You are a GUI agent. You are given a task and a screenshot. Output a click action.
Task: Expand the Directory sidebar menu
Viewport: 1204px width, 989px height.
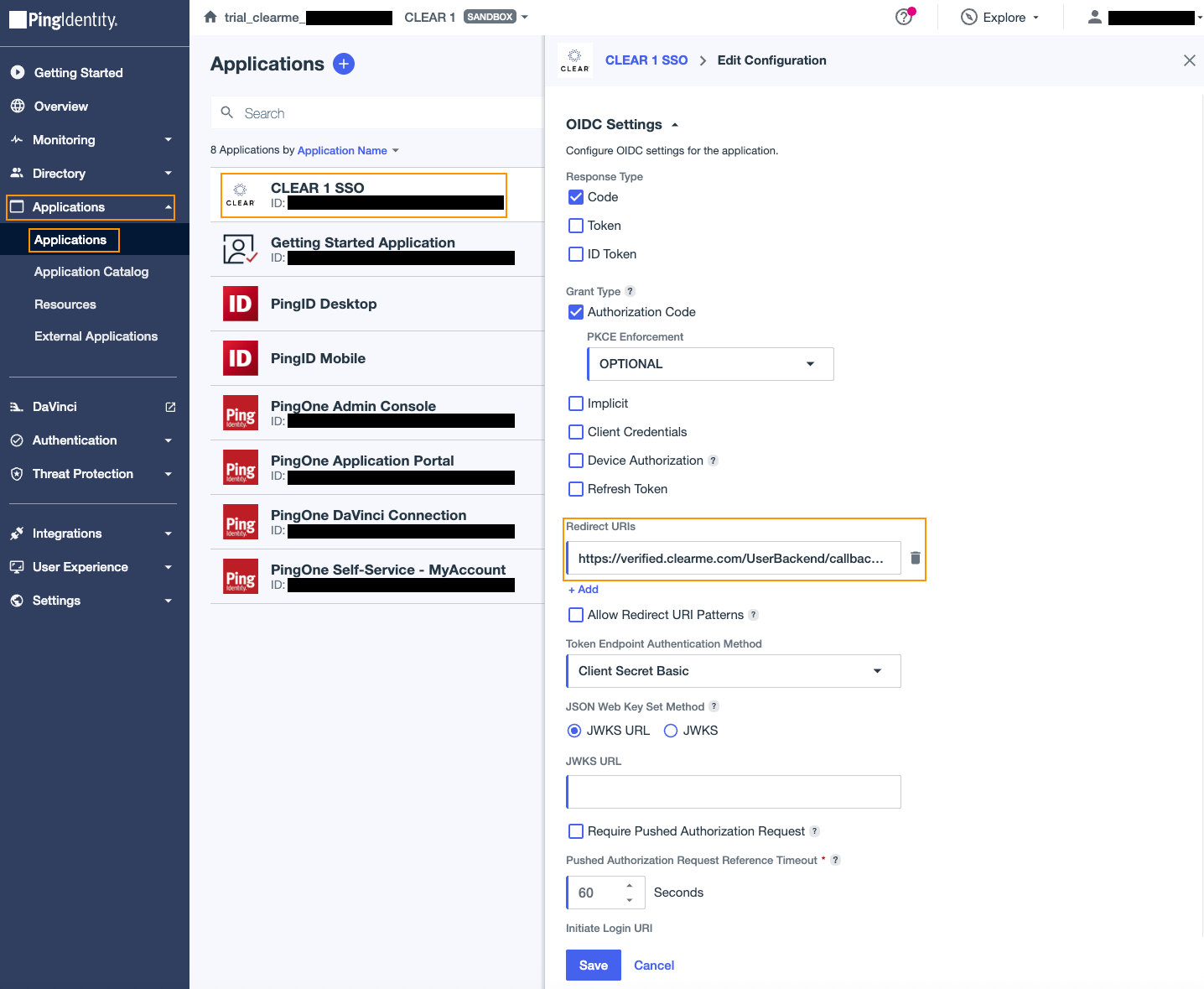pos(169,174)
